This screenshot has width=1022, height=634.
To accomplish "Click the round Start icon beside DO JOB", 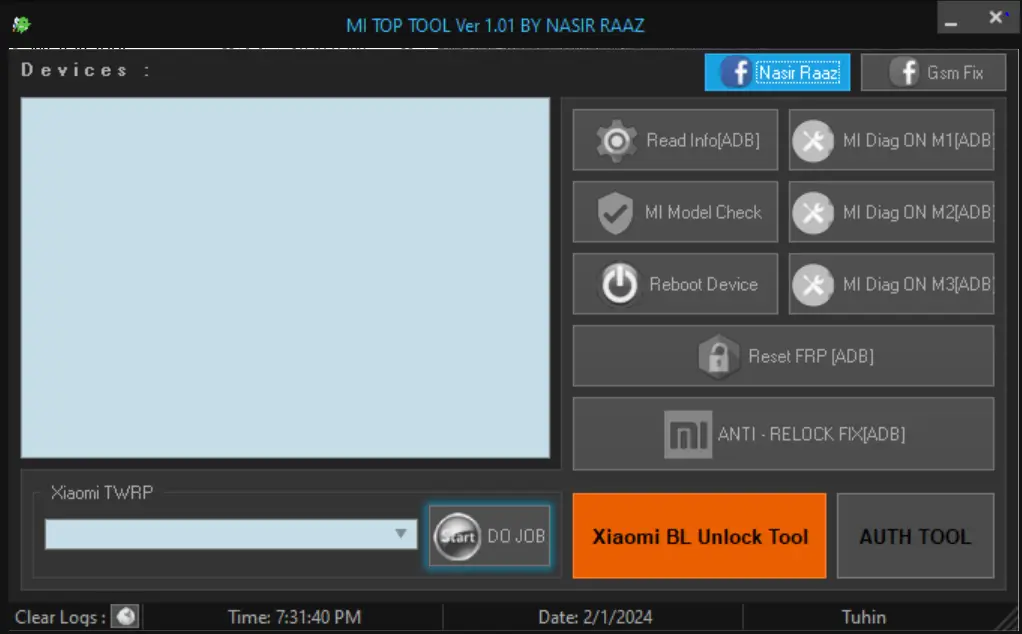I will tap(457, 537).
